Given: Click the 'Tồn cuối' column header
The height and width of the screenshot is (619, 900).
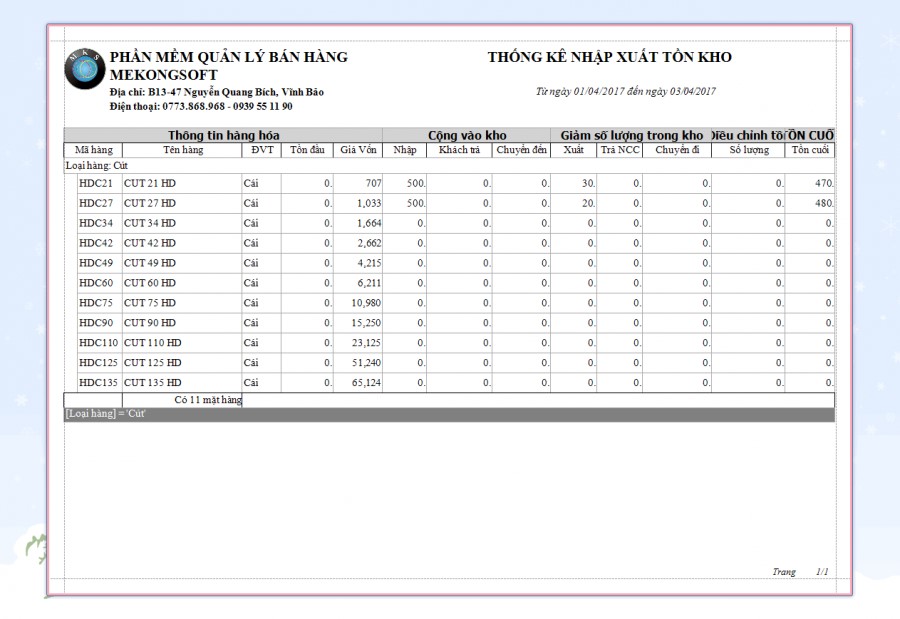Looking at the screenshot, I should [x=810, y=150].
